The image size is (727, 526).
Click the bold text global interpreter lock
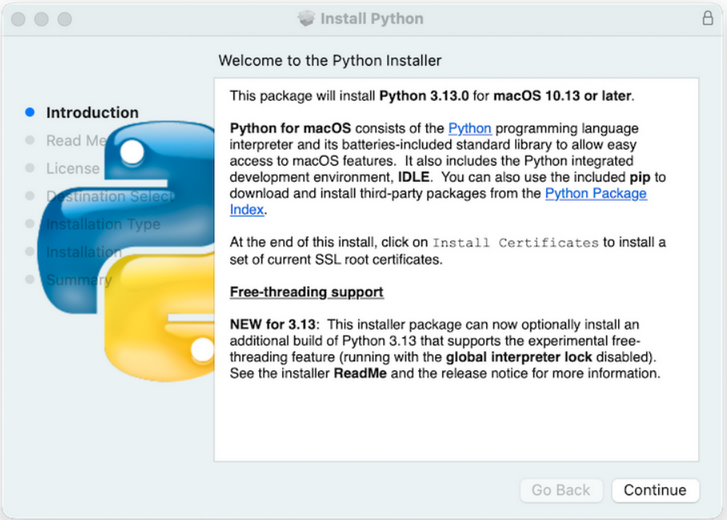click(x=519, y=357)
